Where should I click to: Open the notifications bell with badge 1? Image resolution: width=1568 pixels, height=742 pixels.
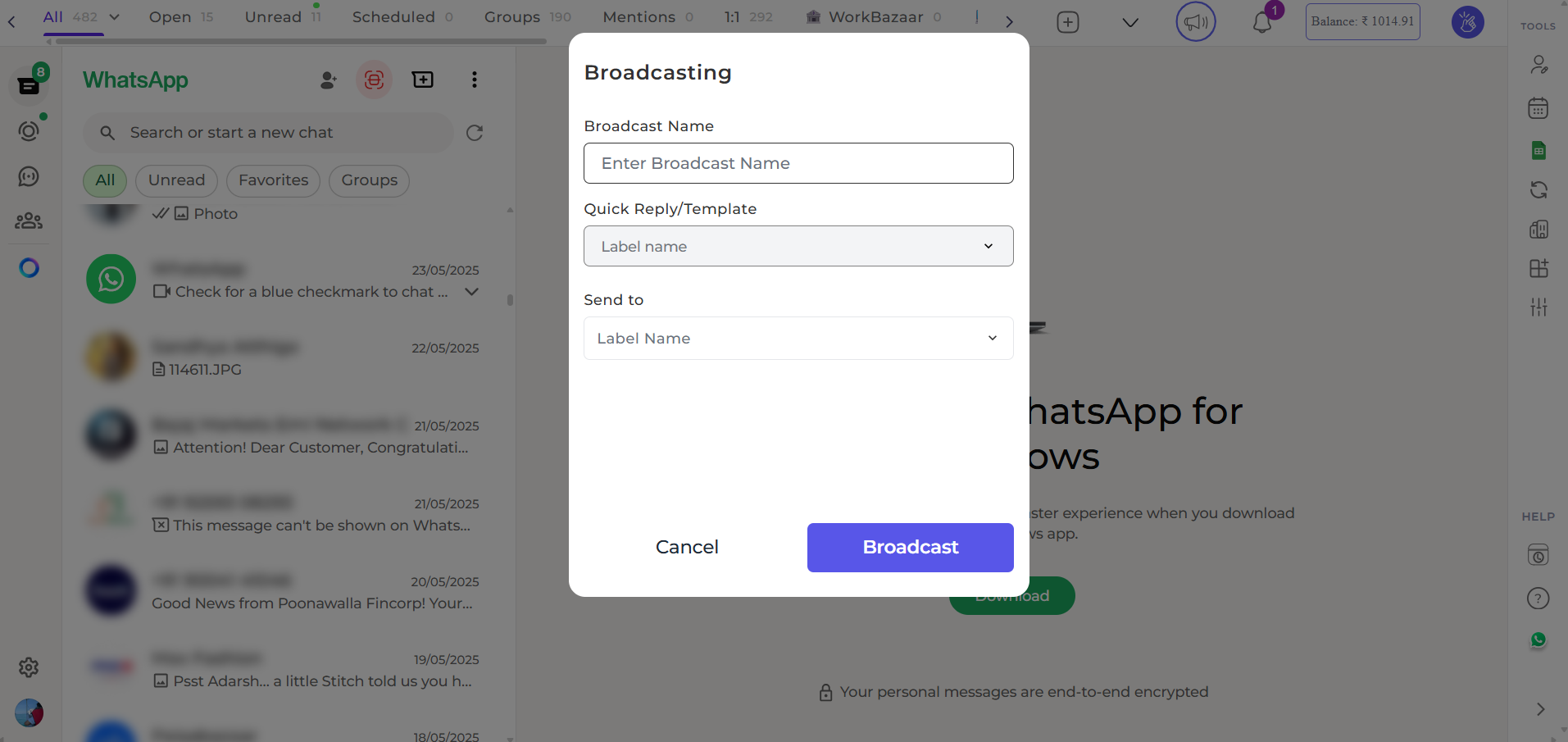tap(1261, 22)
